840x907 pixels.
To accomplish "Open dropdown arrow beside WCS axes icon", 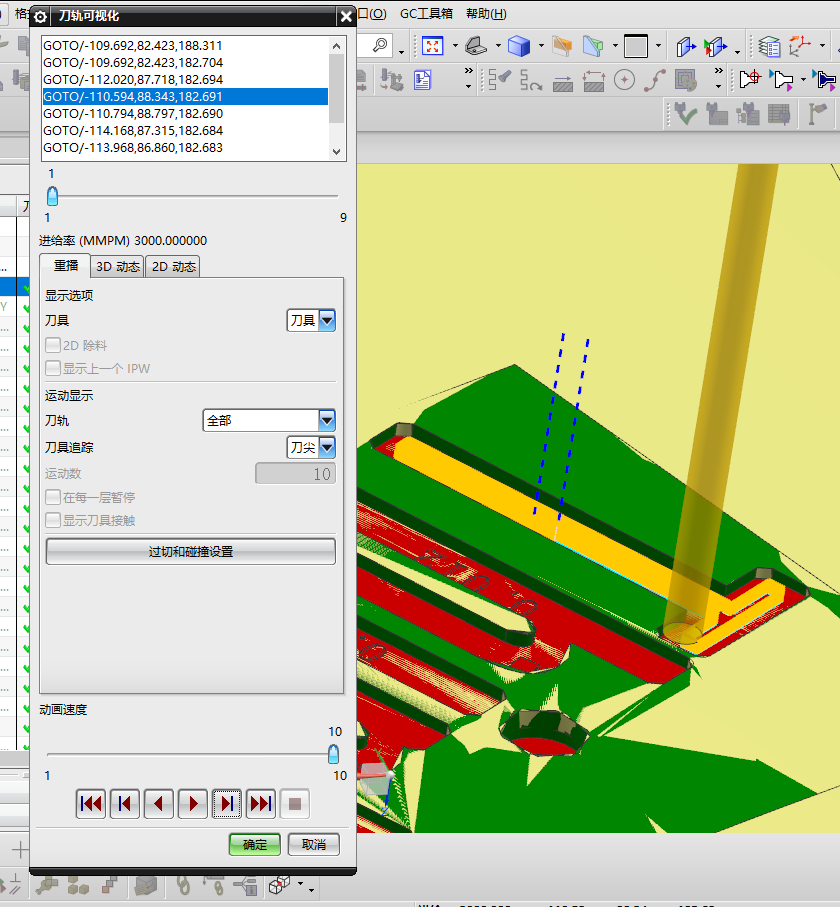I will click(822, 46).
